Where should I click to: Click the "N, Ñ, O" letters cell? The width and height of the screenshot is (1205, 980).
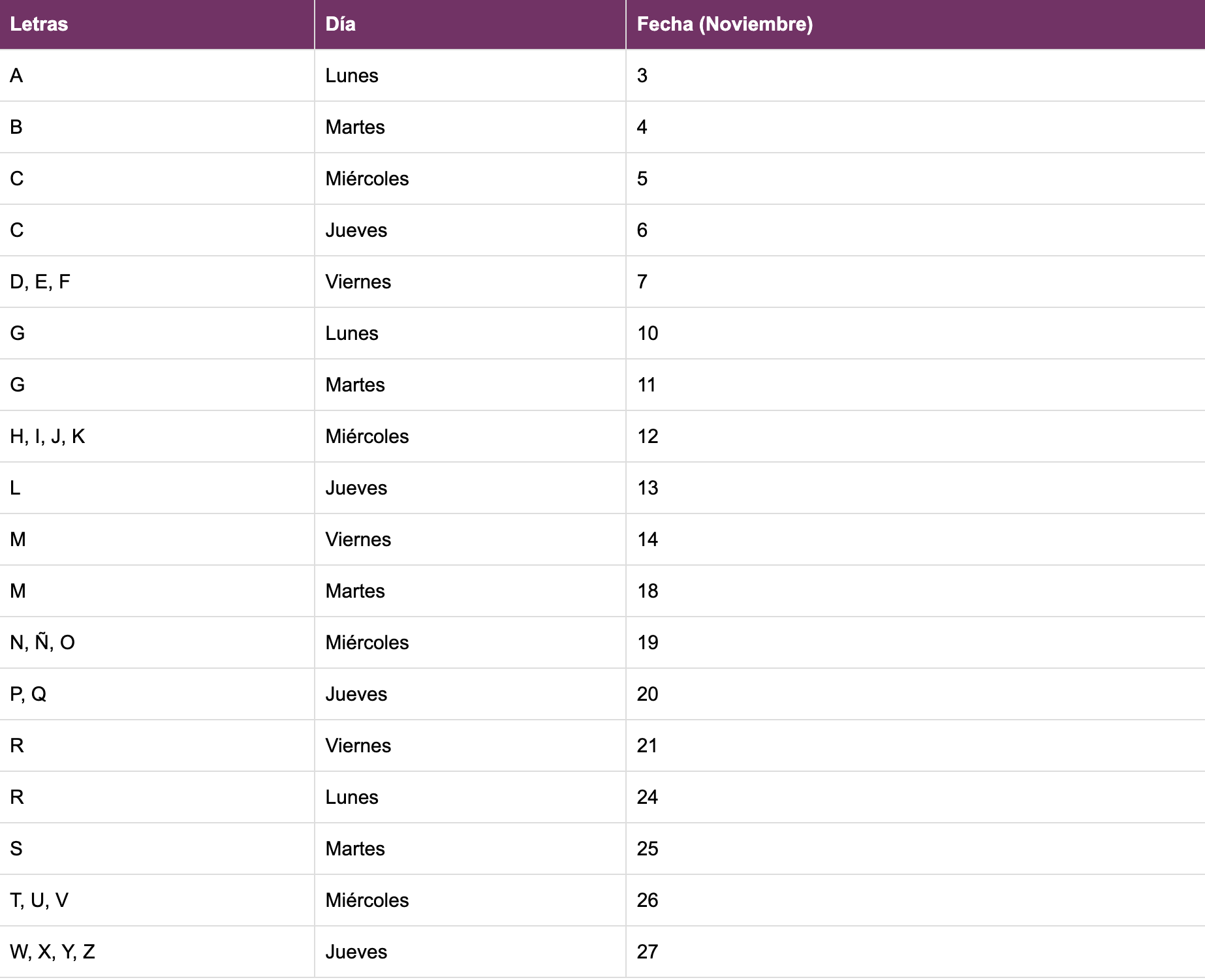click(x=42, y=643)
